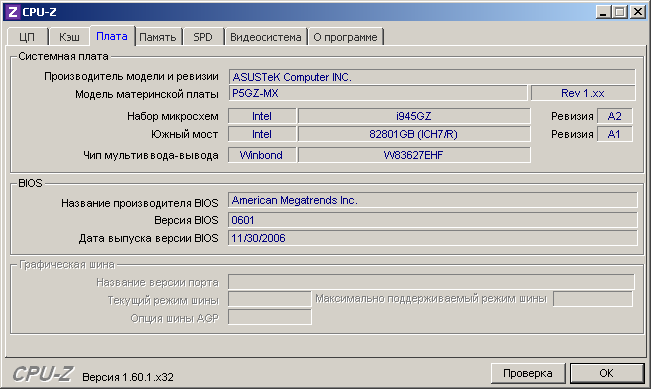This screenshot has width=651, height=389.
Task: Select the i945GZ chipset value
Action: pos(414,116)
